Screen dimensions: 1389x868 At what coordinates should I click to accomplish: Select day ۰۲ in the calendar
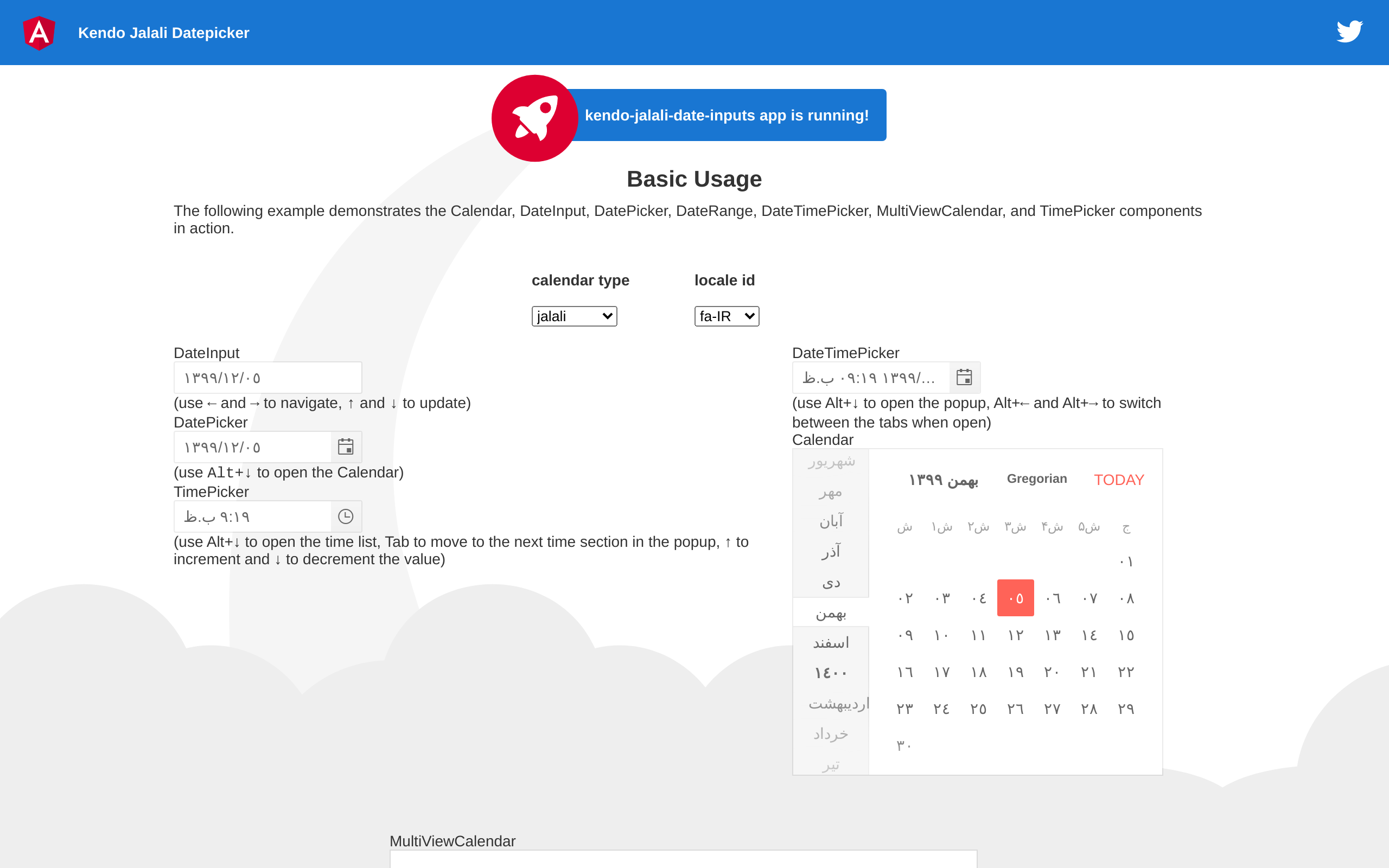pos(905,598)
